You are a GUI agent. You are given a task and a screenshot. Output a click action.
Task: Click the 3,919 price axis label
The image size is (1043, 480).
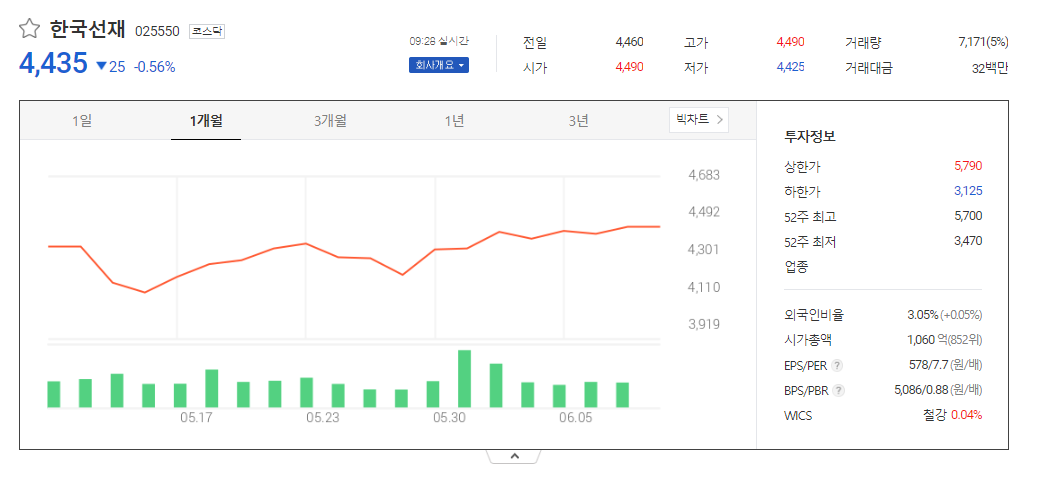[x=704, y=324]
